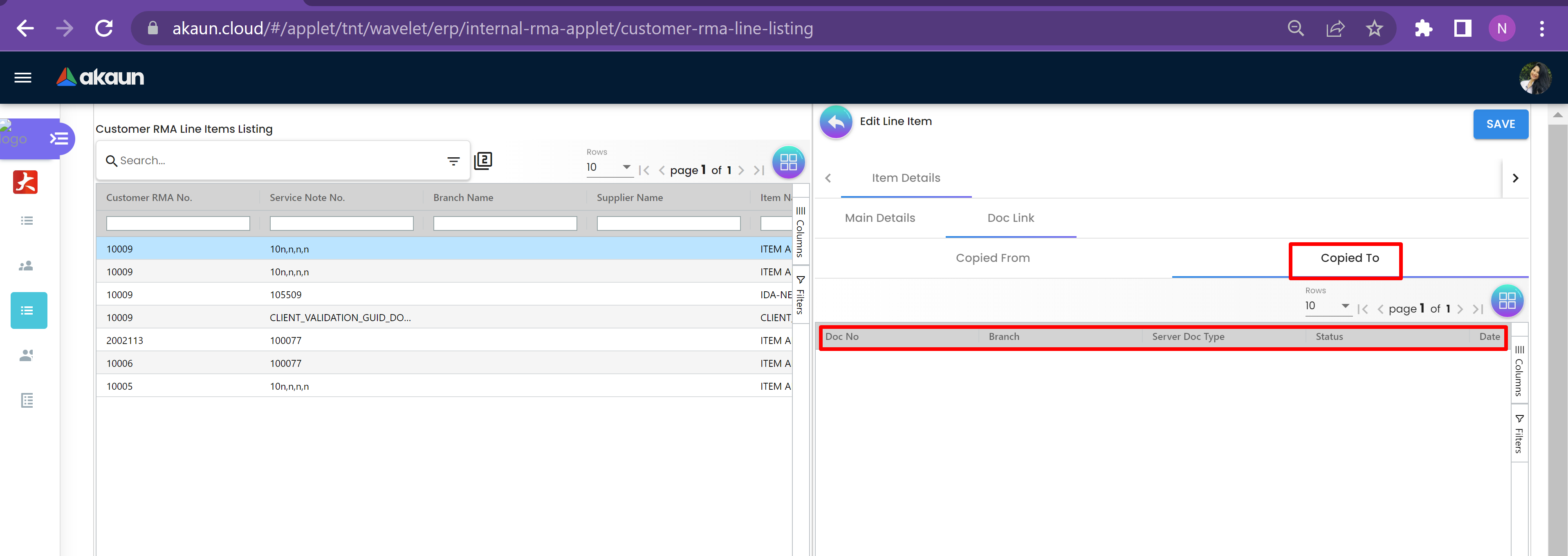Switch to the Copied From tab
Viewport: 1568px width, 556px height.
pos(992,258)
